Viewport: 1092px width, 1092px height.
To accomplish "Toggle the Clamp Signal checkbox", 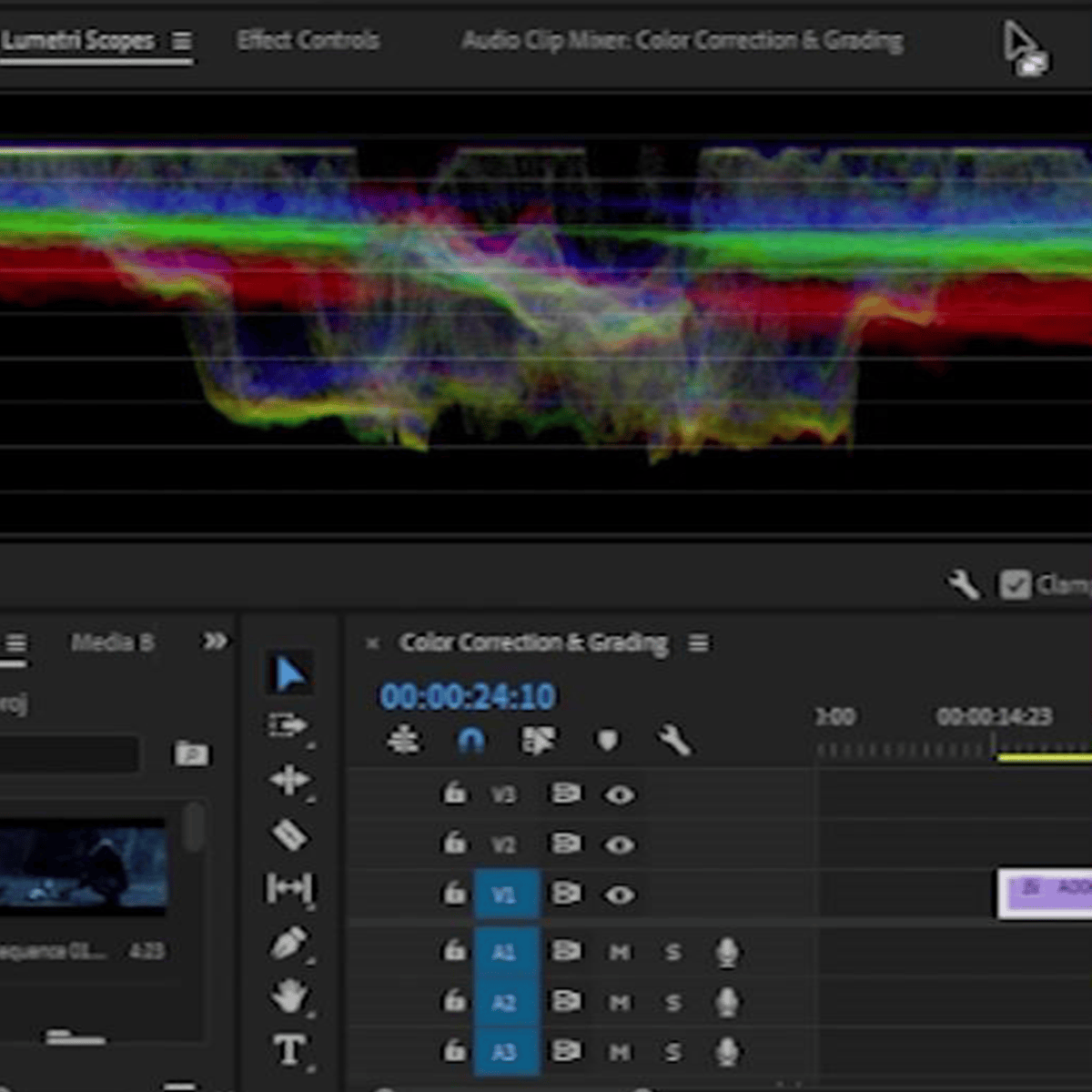I will tap(1015, 584).
